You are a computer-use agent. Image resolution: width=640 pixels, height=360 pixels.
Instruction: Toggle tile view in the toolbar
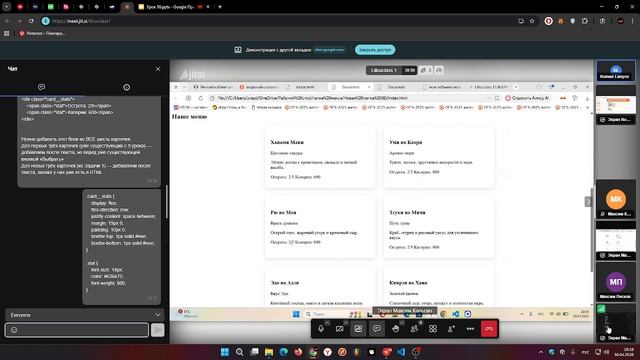click(x=433, y=329)
